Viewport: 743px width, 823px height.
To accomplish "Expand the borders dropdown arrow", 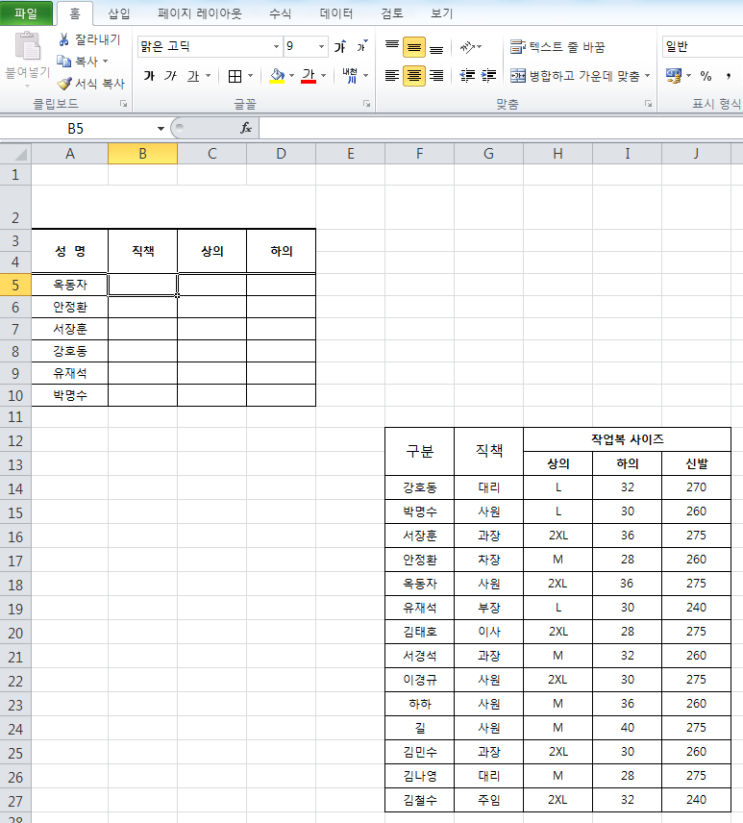I will pyautogui.click(x=250, y=76).
